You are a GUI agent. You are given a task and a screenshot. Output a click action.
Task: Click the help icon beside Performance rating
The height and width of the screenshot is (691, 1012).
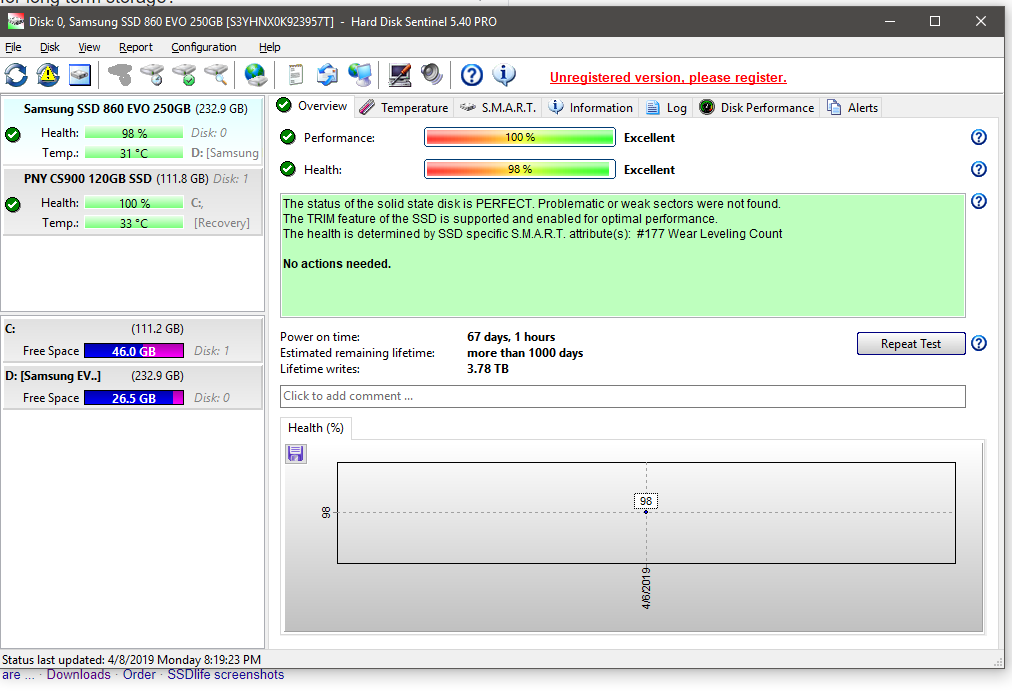point(978,137)
